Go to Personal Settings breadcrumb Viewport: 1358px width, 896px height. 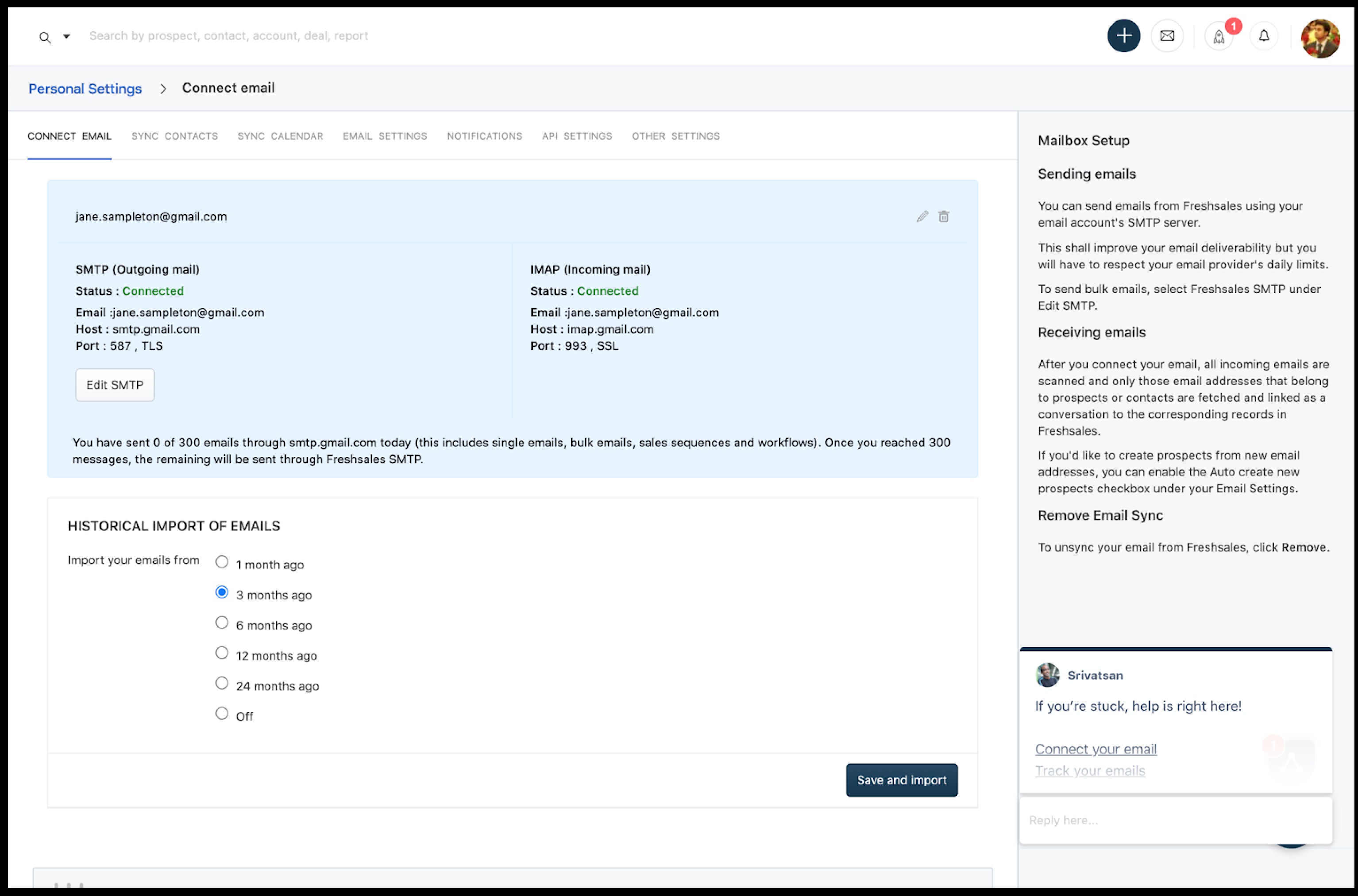click(x=85, y=89)
